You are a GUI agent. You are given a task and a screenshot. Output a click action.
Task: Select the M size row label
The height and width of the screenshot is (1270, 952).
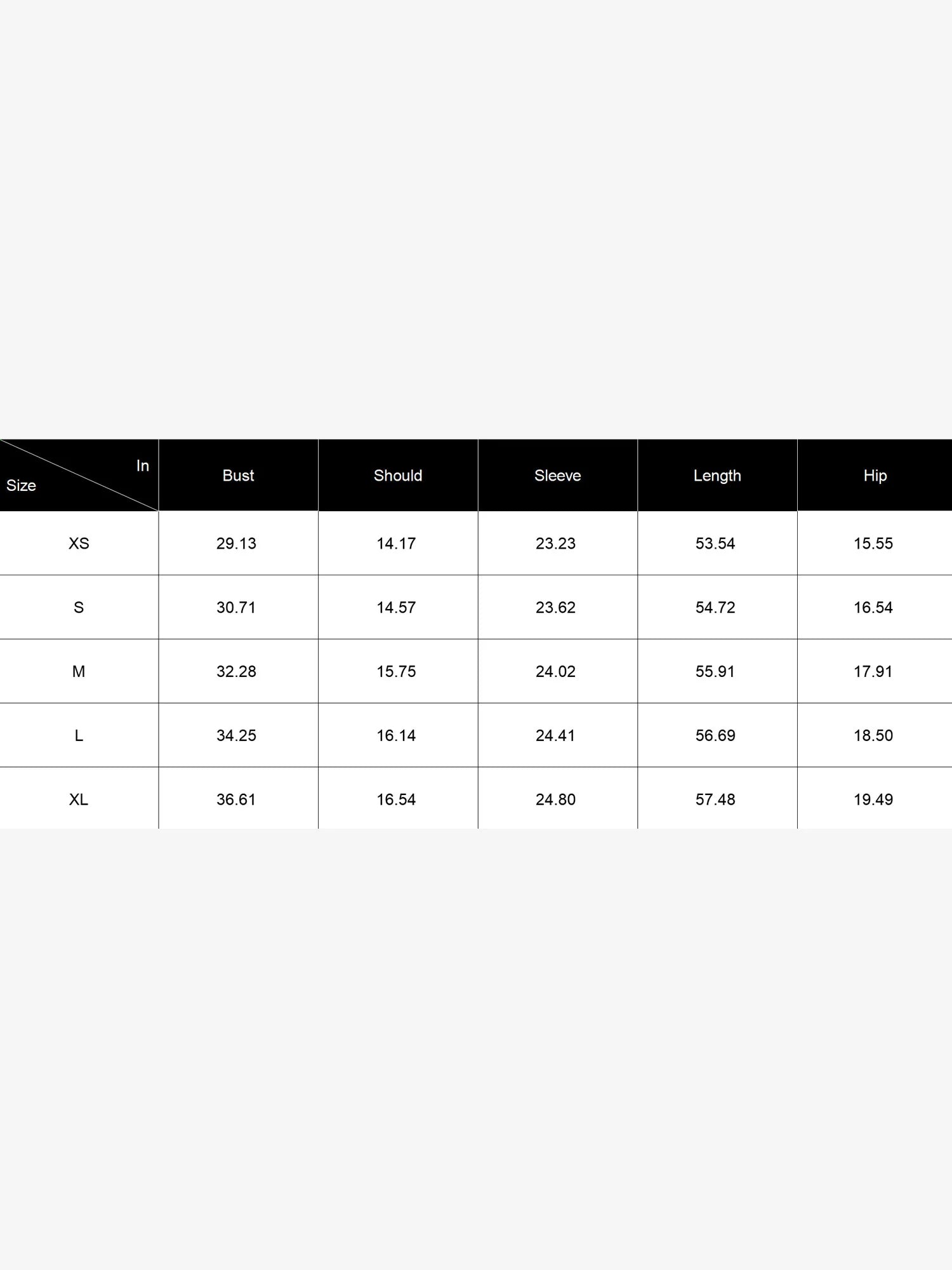(x=79, y=672)
